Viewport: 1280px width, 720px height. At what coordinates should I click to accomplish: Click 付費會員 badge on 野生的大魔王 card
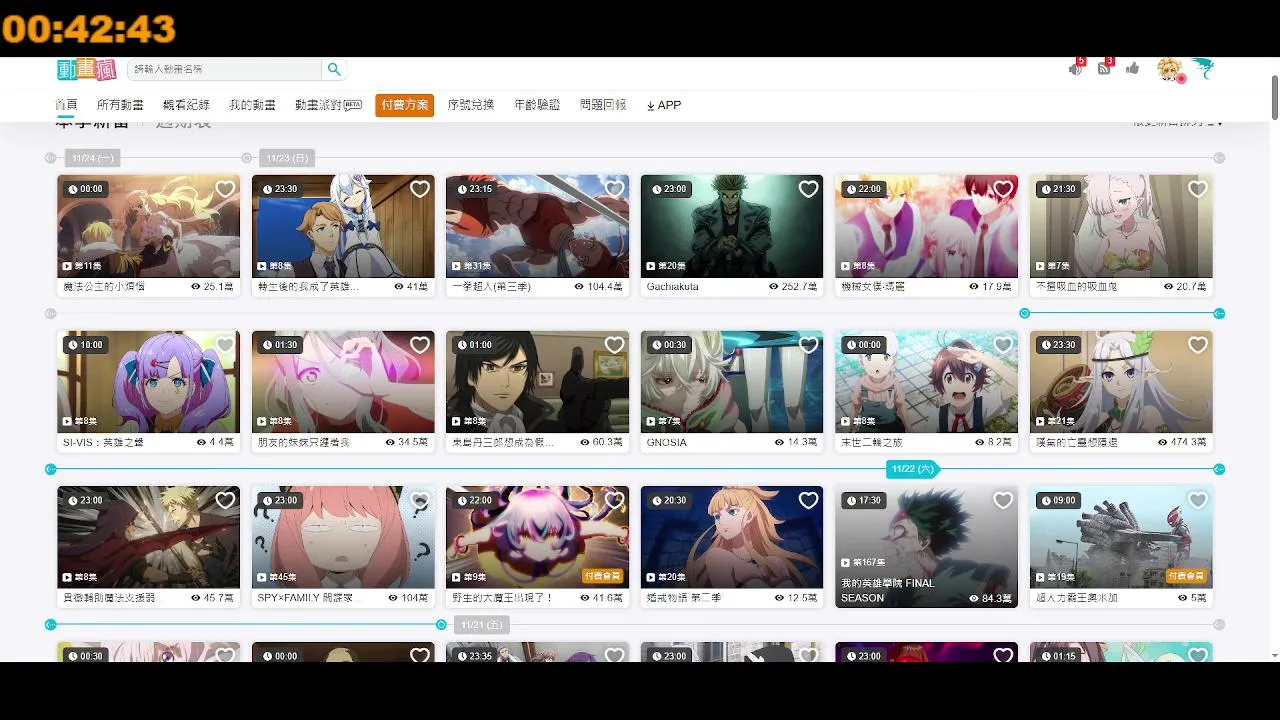click(x=602, y=576)
